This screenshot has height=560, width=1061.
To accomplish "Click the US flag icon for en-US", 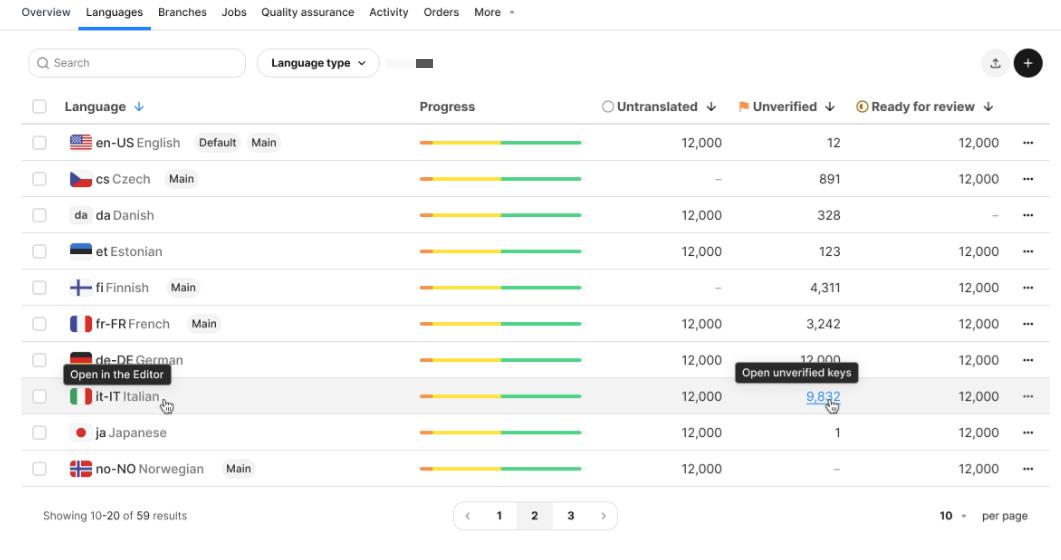I will [81, 143].
